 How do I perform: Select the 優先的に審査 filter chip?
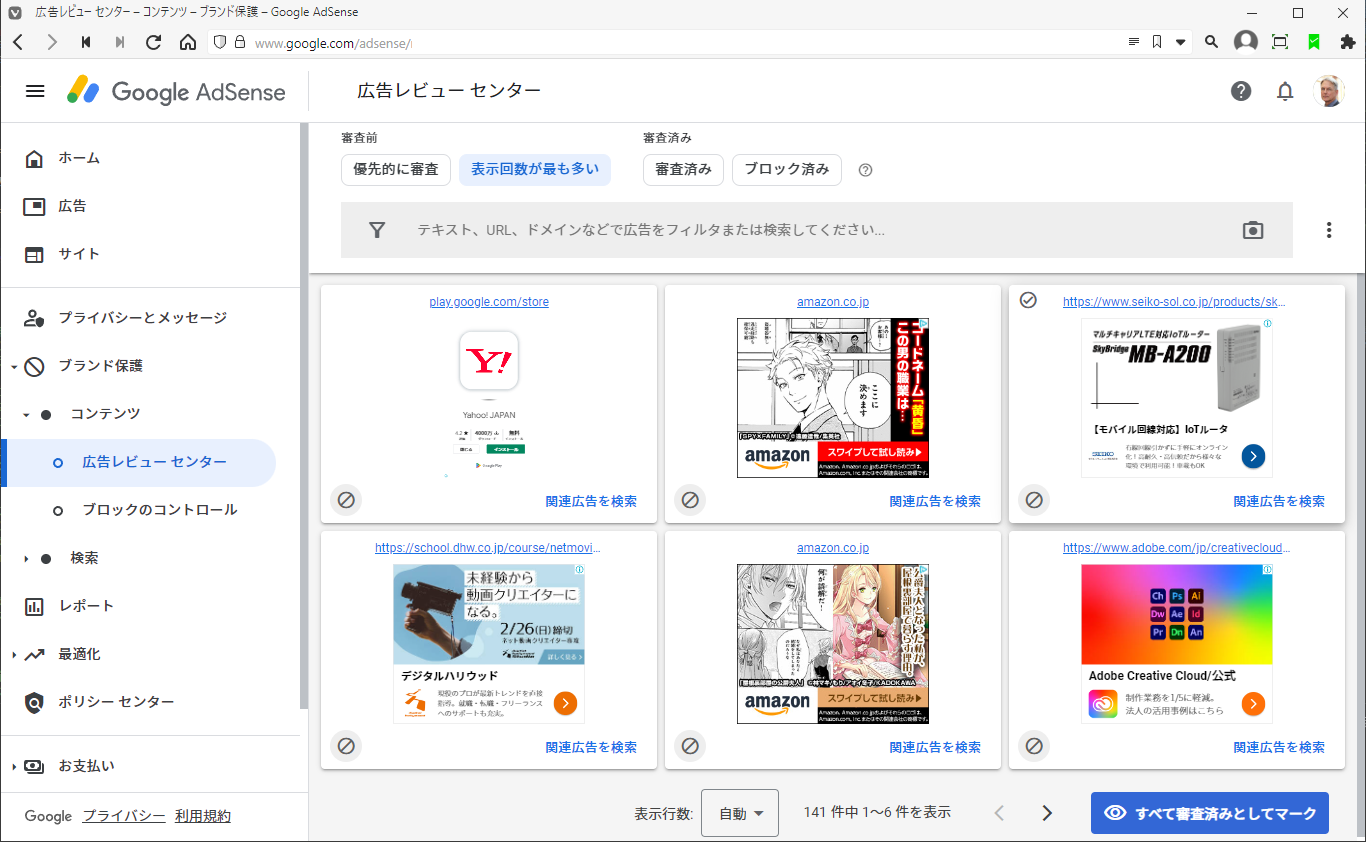coord(396,170)
